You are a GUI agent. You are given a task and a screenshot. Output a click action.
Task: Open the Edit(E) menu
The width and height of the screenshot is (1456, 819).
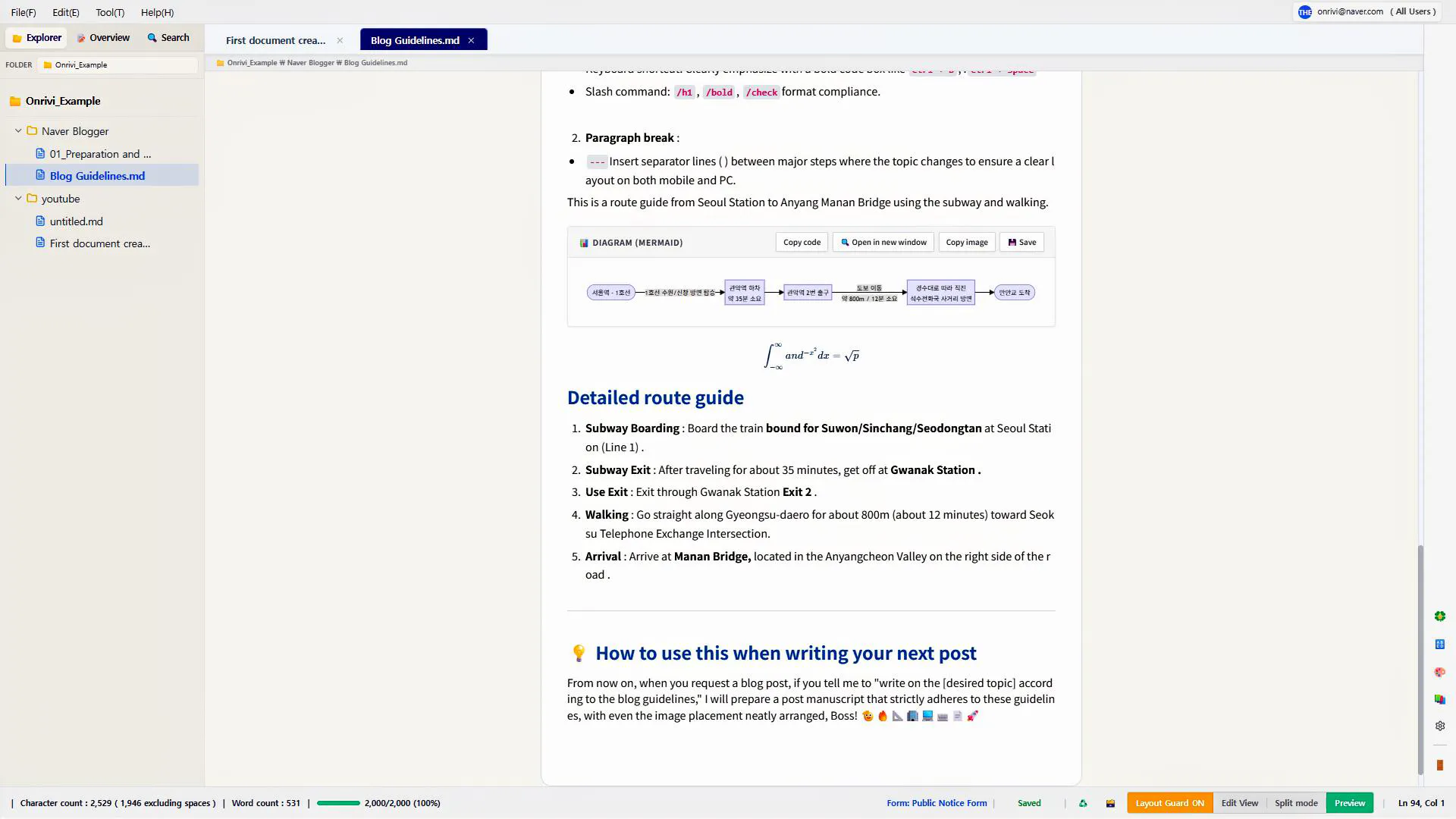tap(66, 12)
